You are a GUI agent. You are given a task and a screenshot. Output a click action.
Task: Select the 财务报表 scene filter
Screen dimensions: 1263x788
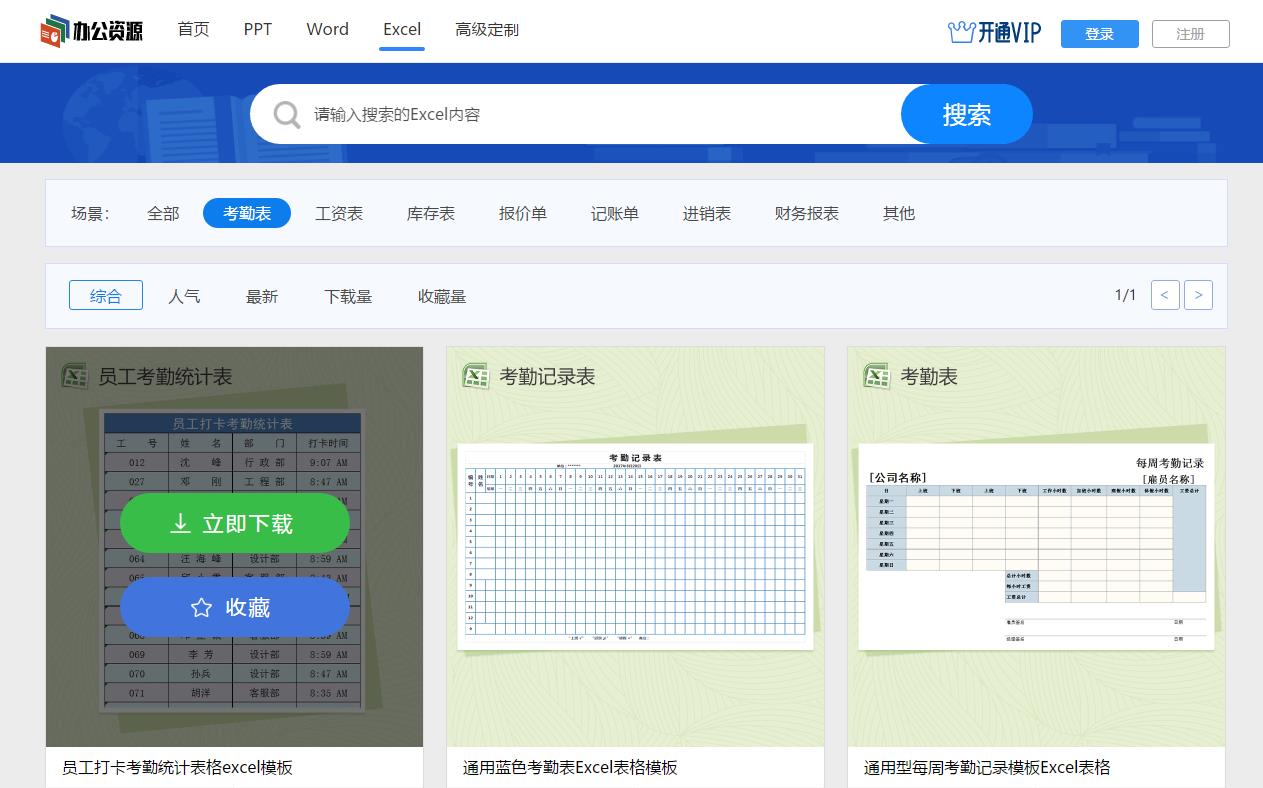point(806,213)
